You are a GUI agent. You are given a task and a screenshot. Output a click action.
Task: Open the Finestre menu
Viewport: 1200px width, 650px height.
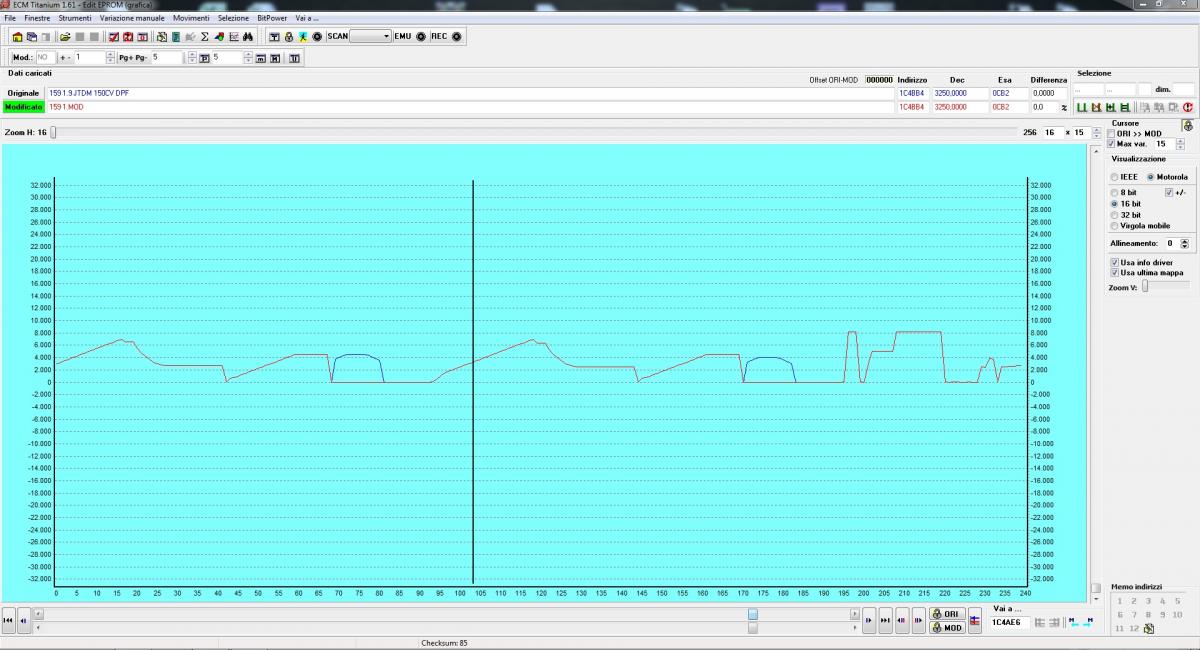(x=37, y=18)
